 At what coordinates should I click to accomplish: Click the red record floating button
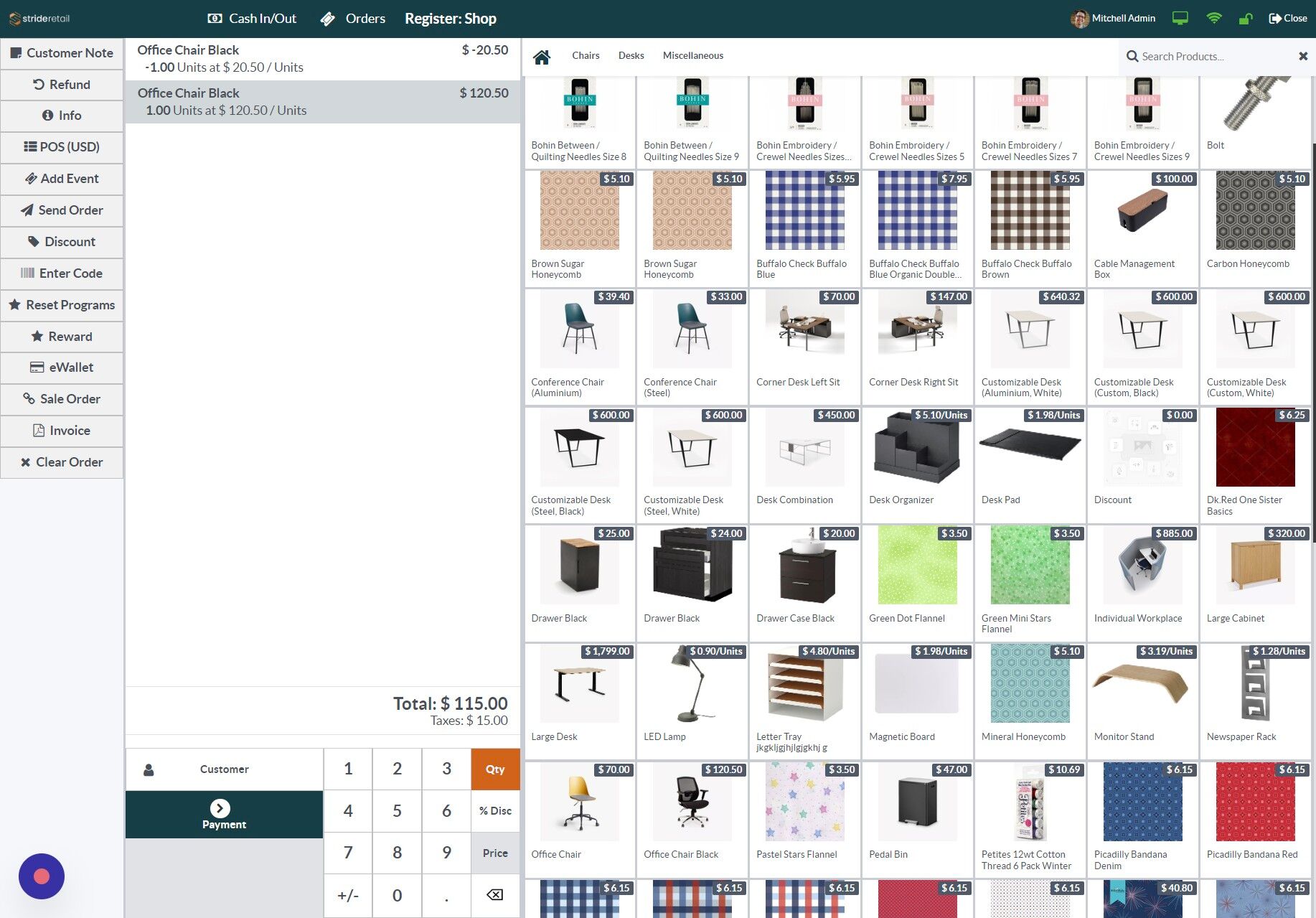[42, 876]
